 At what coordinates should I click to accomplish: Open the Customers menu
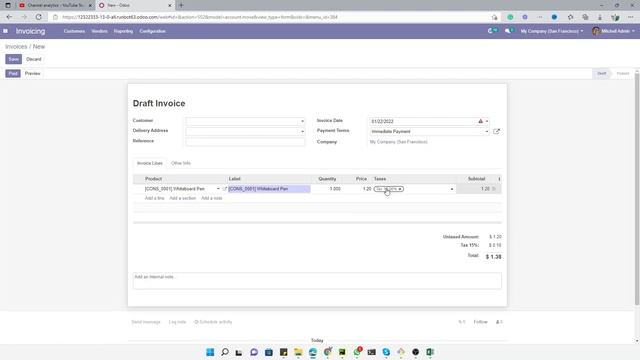(74, 31)
